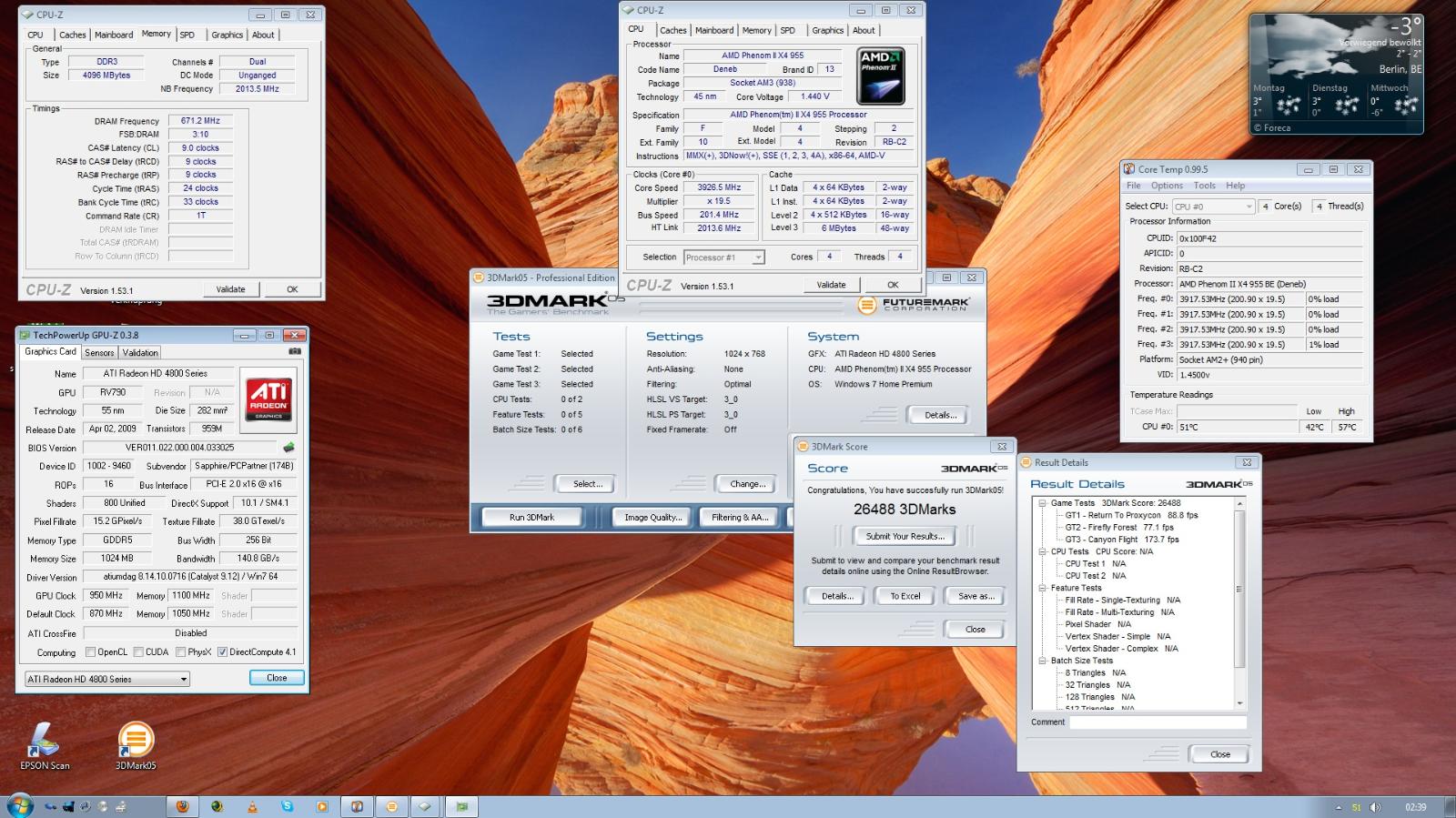The width and height of the screenshot is (1456, 818).
Task: Click the Windows Start orb
Action: [19, 805]
